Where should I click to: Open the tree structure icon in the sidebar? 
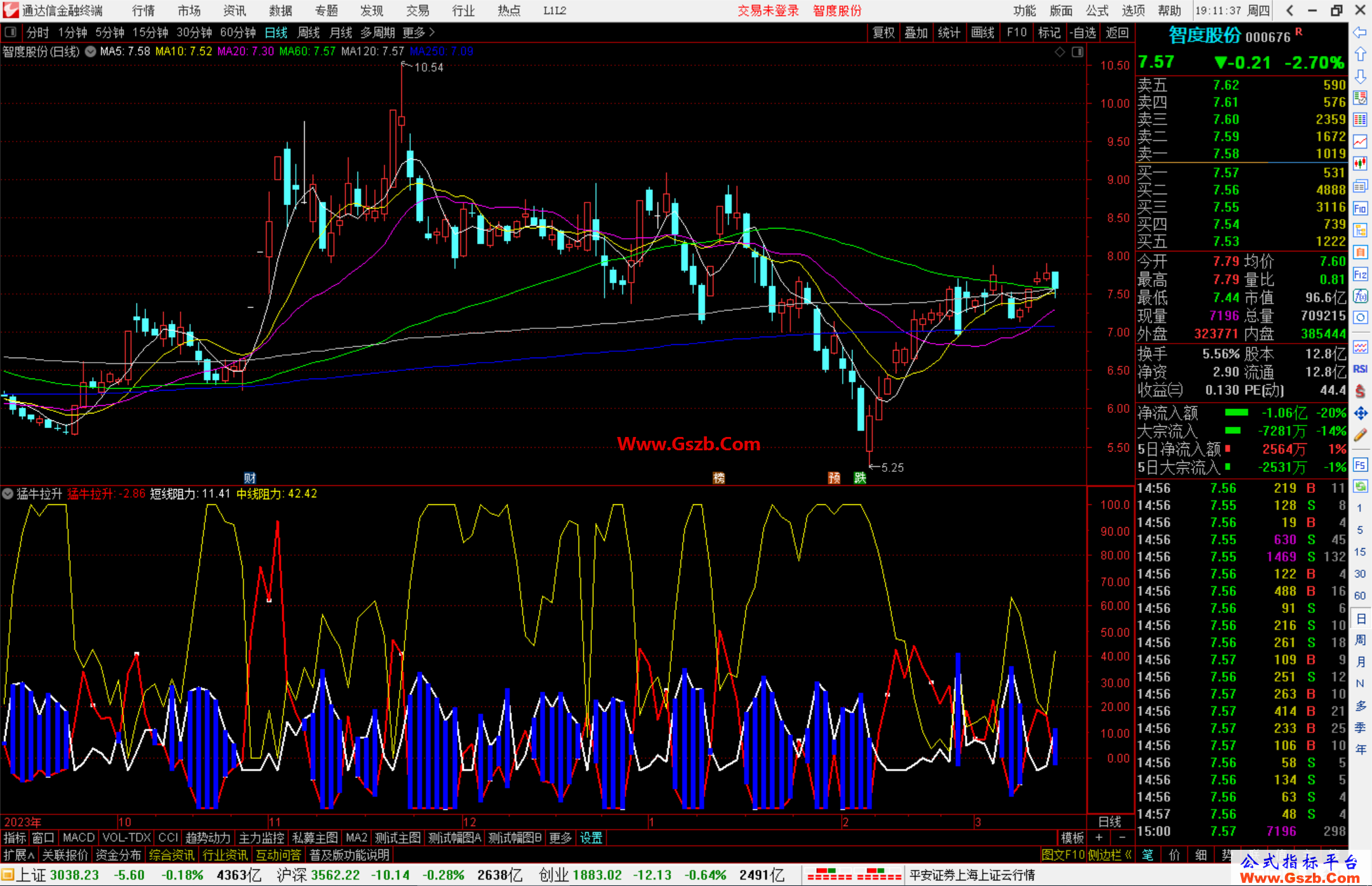[1360, 230]
